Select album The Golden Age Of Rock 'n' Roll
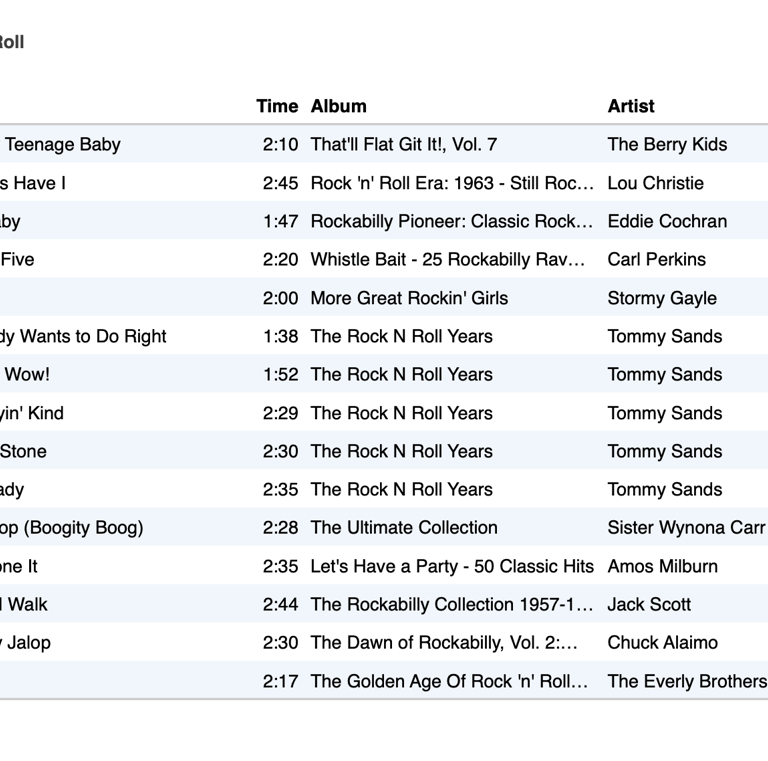The height and width of the screenshot is (761, 768). click(449, 682)
